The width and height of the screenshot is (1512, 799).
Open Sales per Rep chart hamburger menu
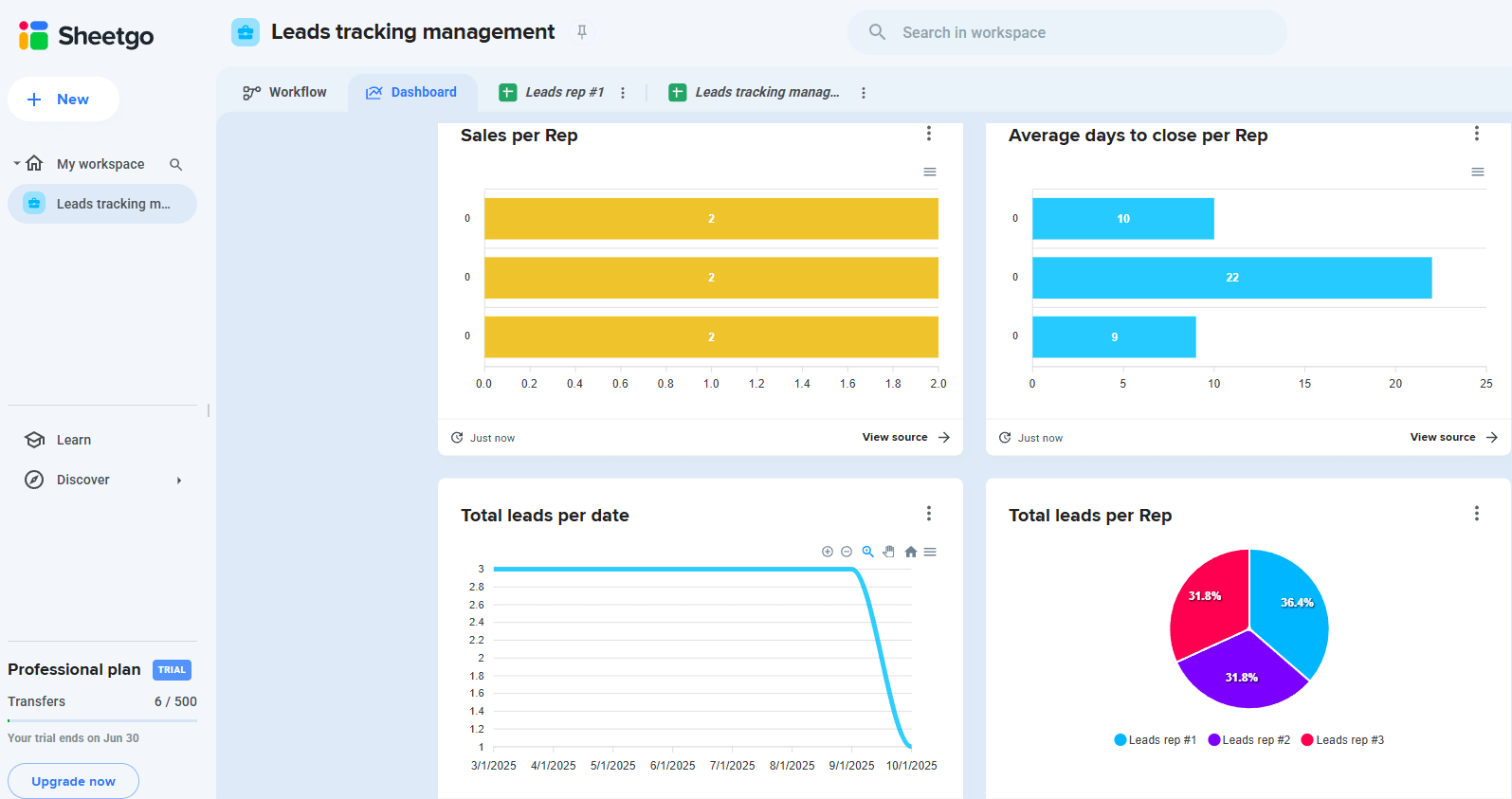[x=930, y=172]
